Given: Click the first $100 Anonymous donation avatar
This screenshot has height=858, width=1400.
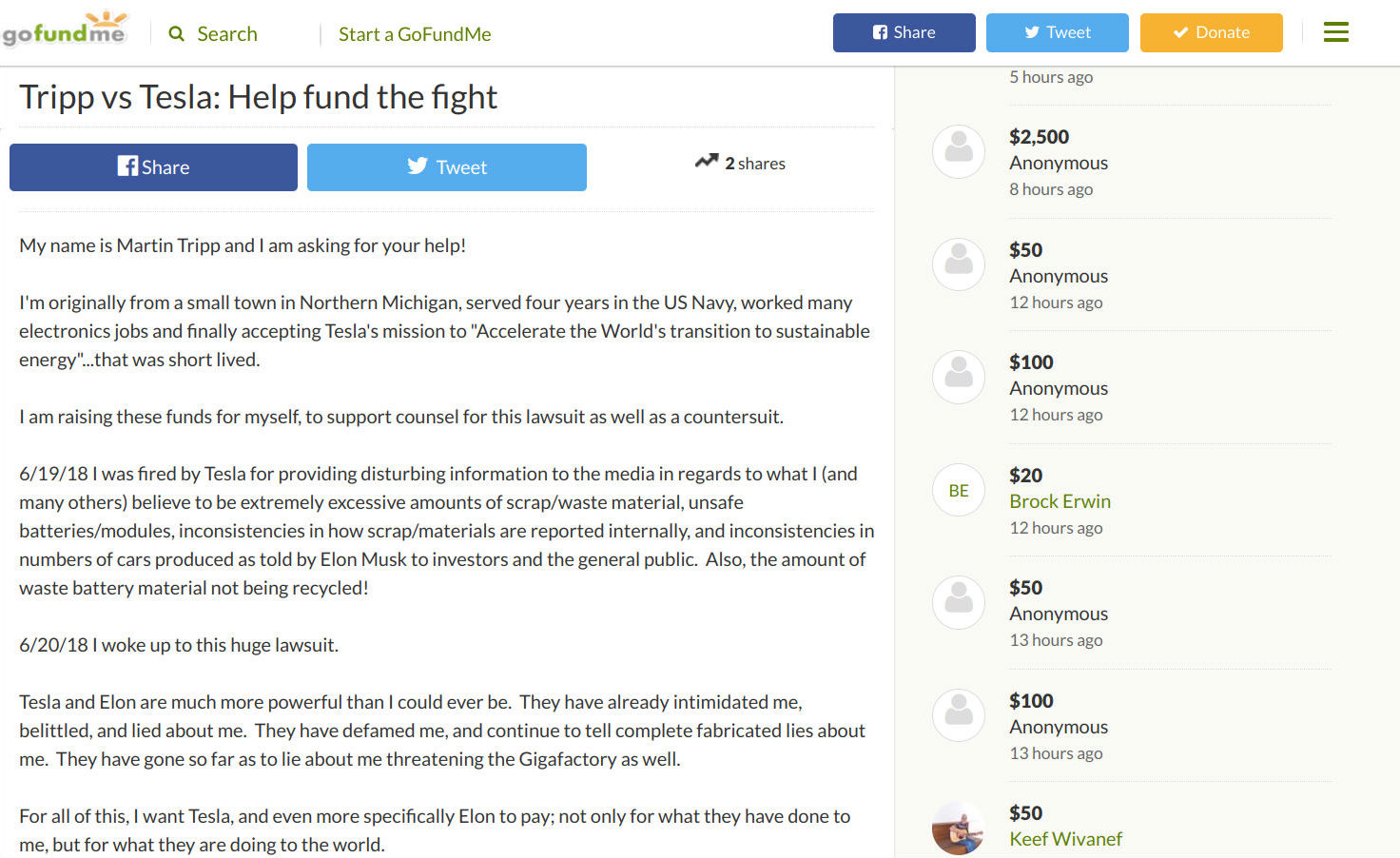Looking at the screenshot, I should tap(959, 378).
